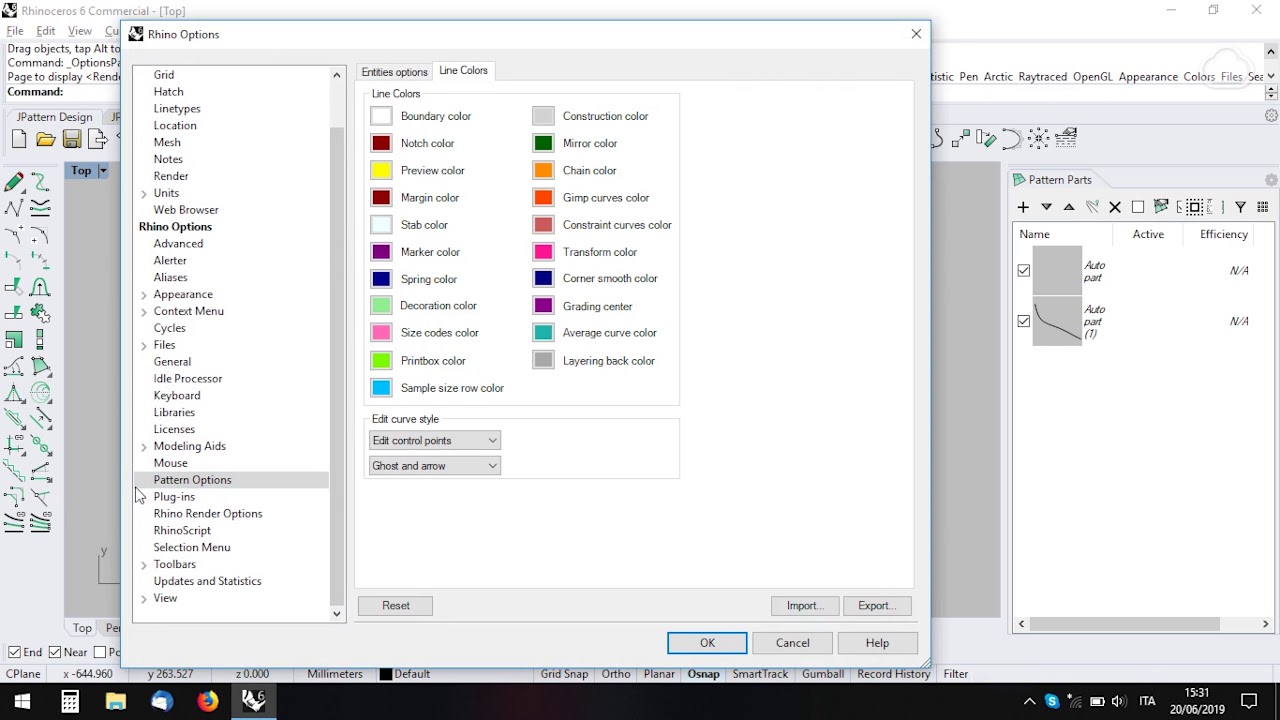1280x720 pixels.
Task: Click the Import... button
Action: coord(804,606)
